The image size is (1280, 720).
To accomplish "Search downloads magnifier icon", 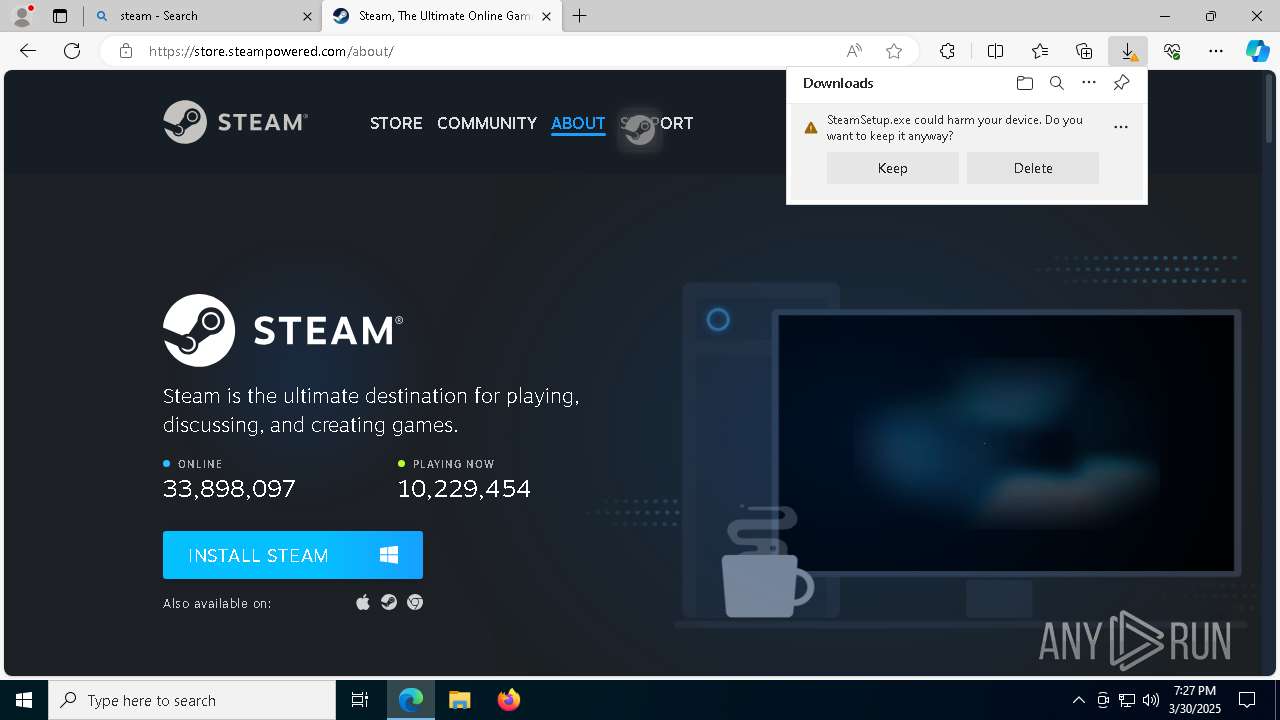I will click(1057, 83).
